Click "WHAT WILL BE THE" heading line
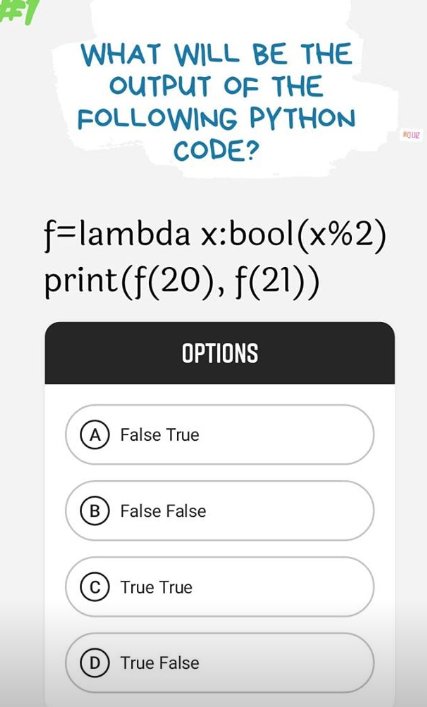The image size is (427, 707). tap(216, 54)
